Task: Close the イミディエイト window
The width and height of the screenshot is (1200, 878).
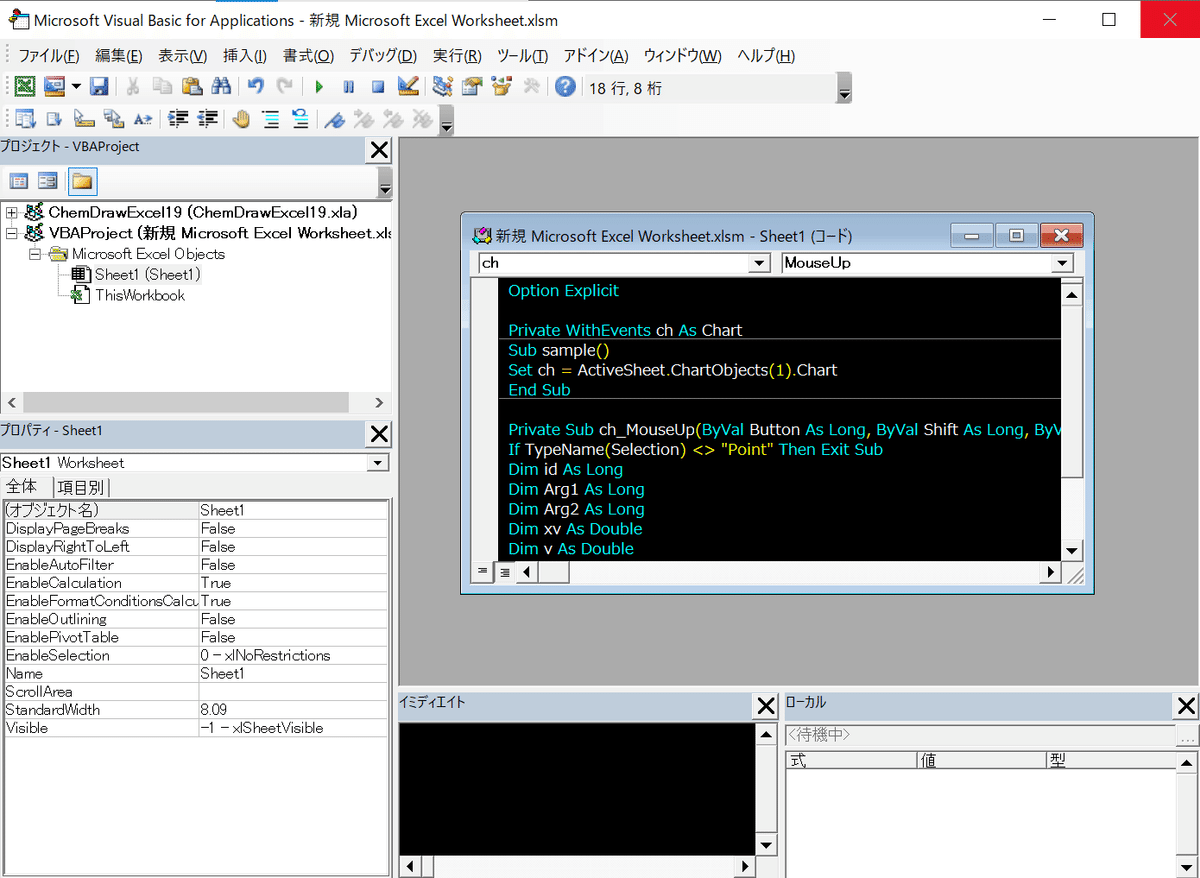Action: click(766, 706)
